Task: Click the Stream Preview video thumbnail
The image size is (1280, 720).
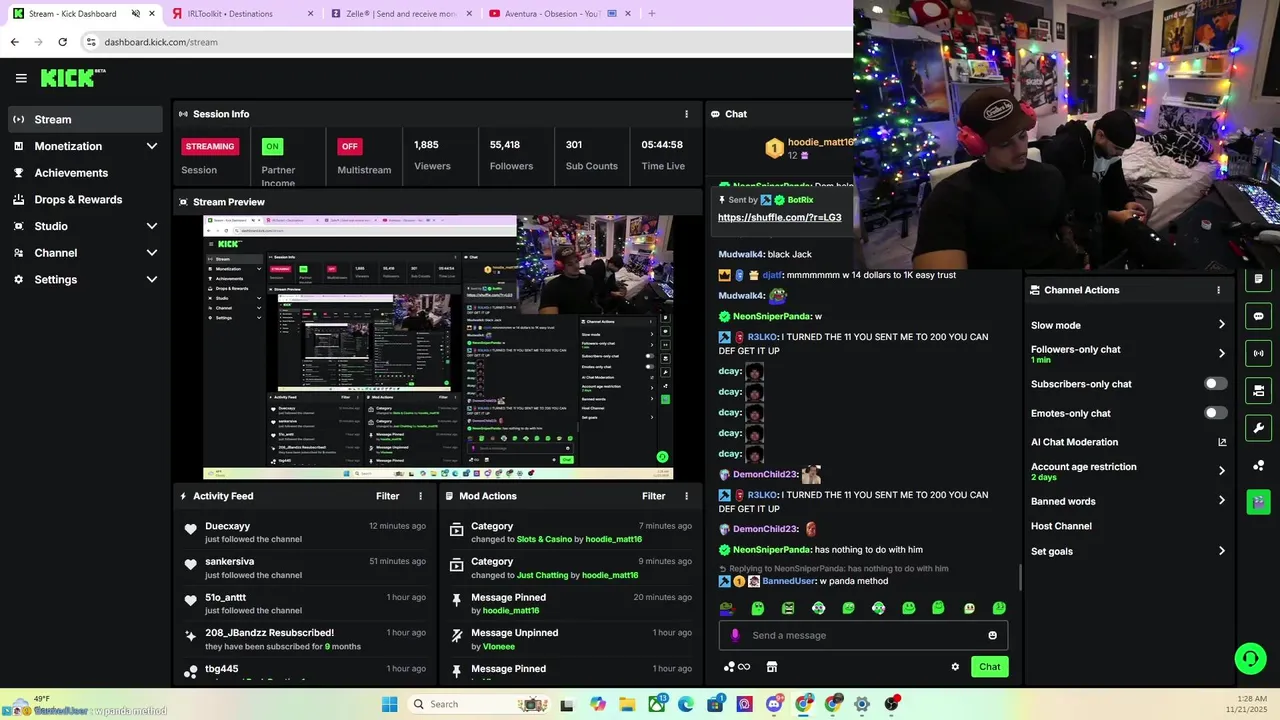Action: (438, 347)
